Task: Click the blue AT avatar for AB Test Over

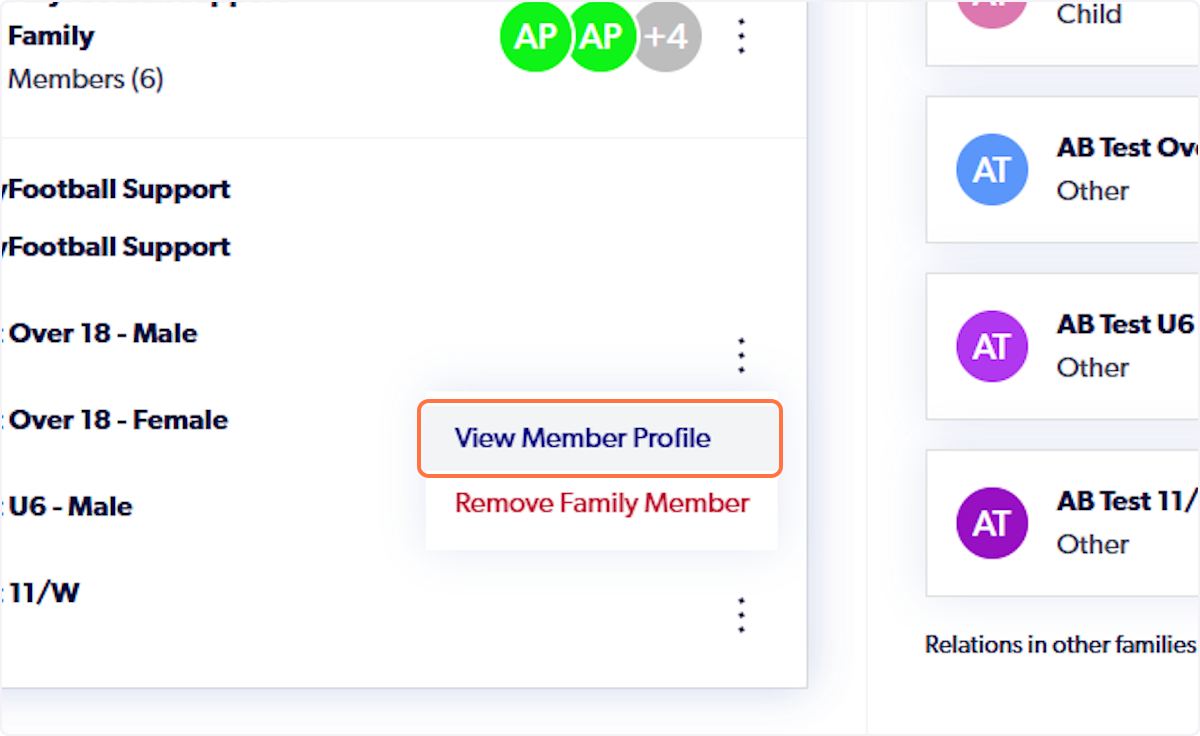Action: (x=992, y=169)
